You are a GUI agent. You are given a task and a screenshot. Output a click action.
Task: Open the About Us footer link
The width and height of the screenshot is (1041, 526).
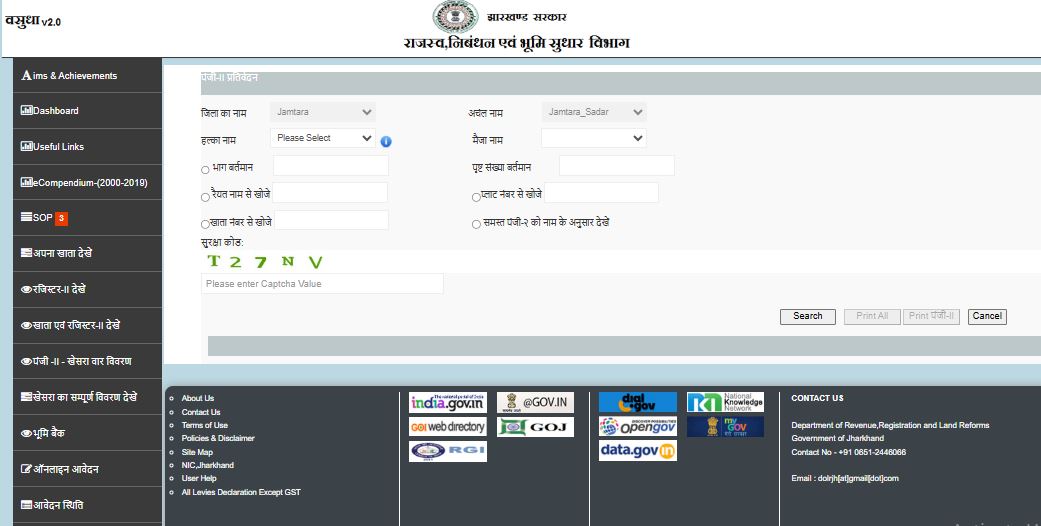point(198,398)
